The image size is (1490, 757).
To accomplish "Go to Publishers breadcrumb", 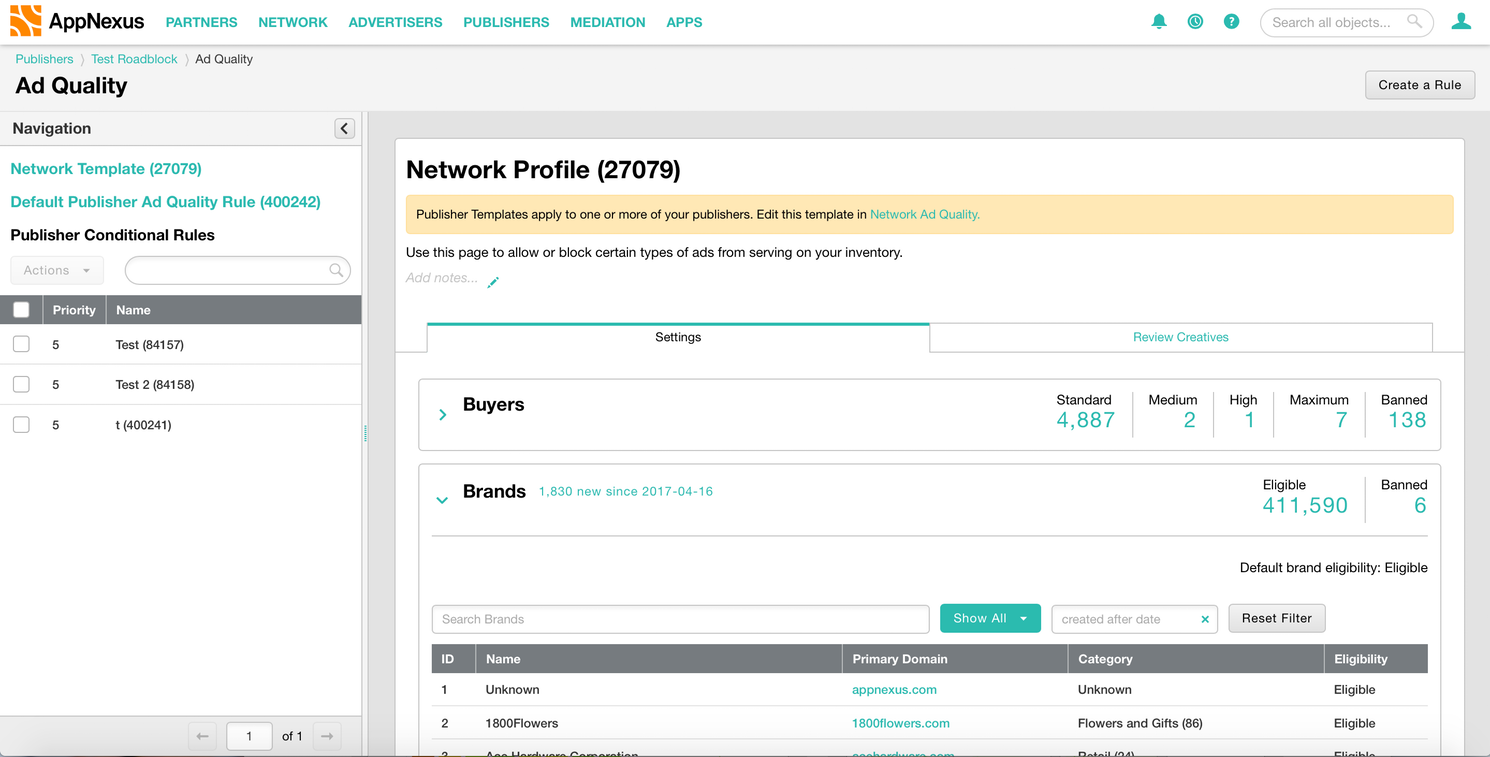I will 44,59.
